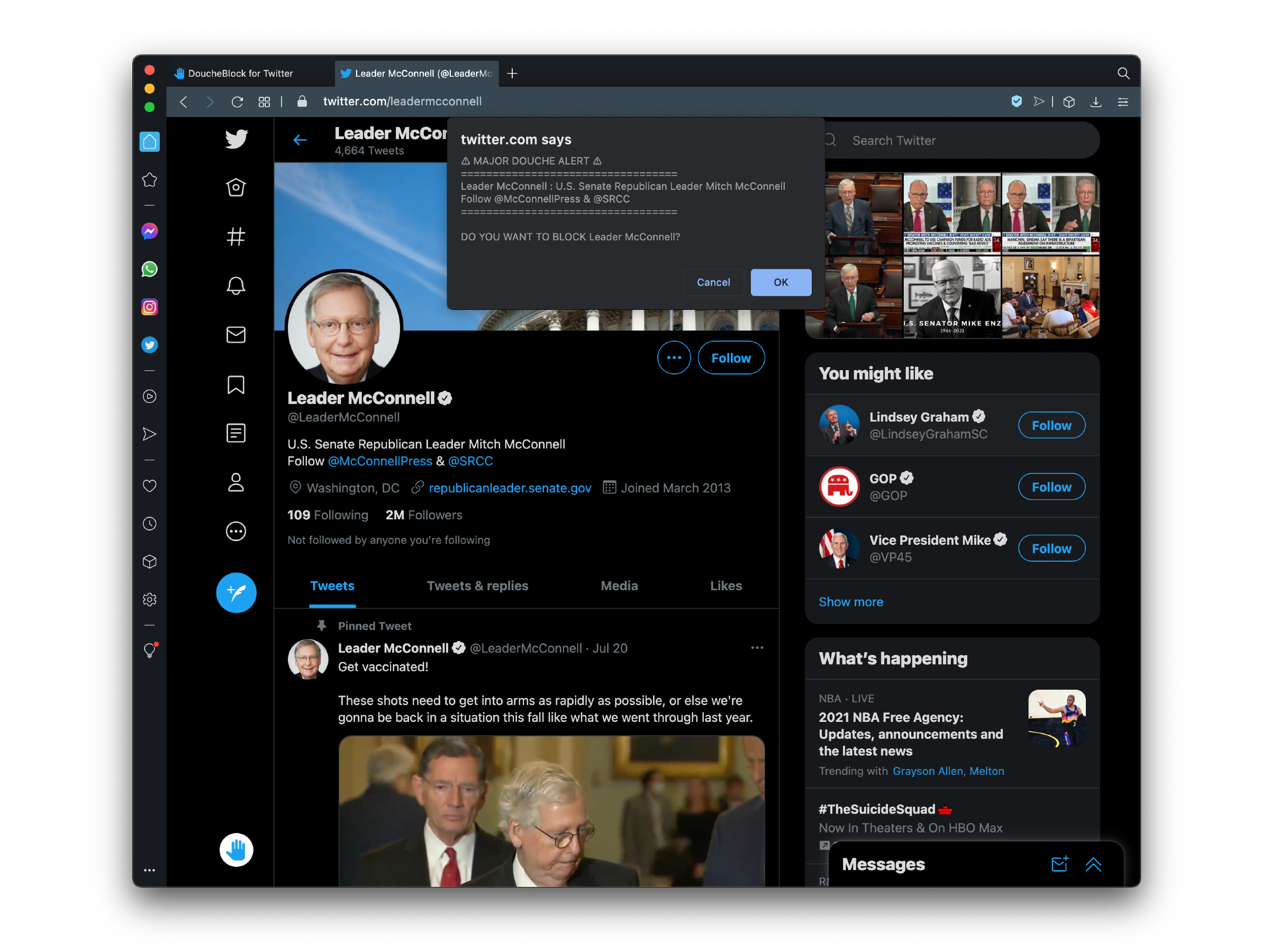
Task: Expand the Messages drawer with chevrons
Action: click(x=1093, y=864)
